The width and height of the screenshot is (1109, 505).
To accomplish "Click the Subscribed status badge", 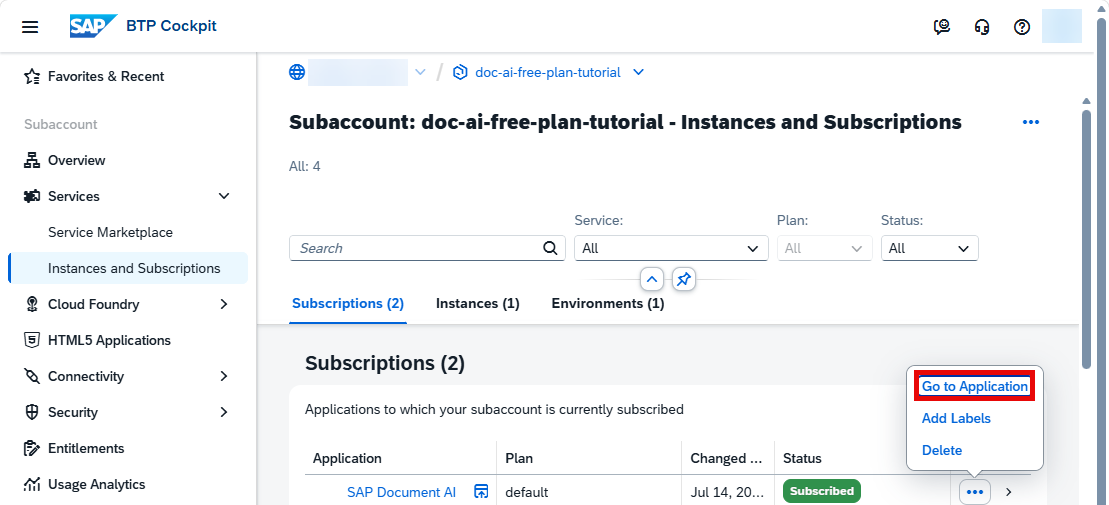I will [822, 491].
